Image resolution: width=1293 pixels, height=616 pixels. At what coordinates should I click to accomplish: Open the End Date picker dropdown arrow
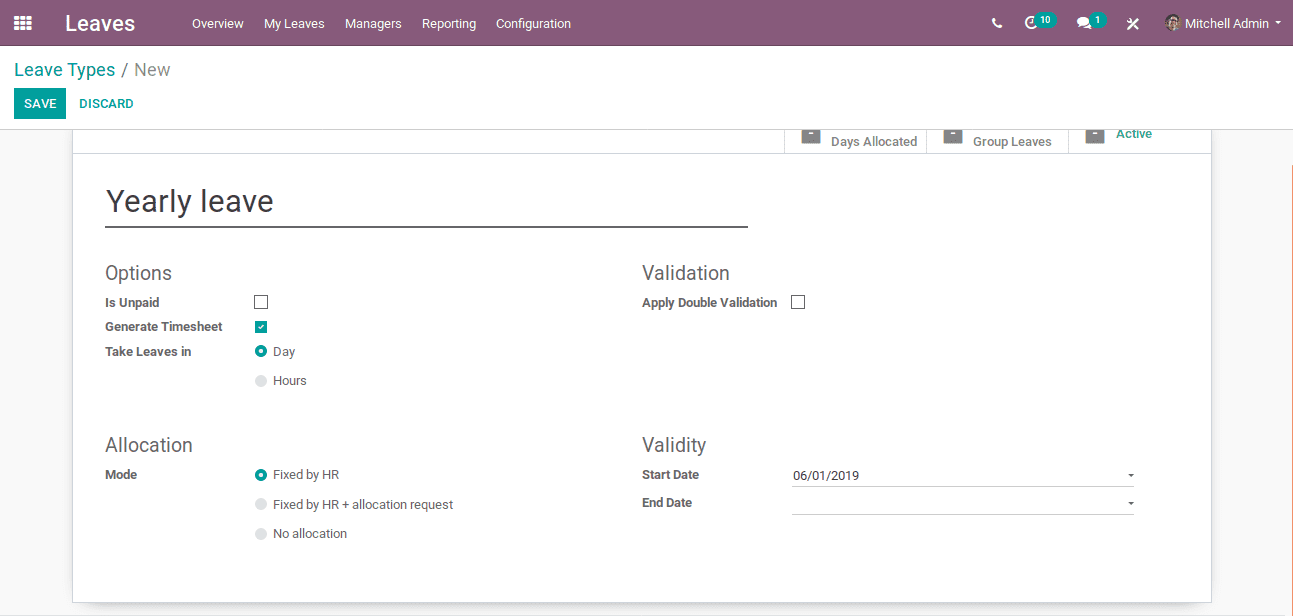tap(1130, 504)
